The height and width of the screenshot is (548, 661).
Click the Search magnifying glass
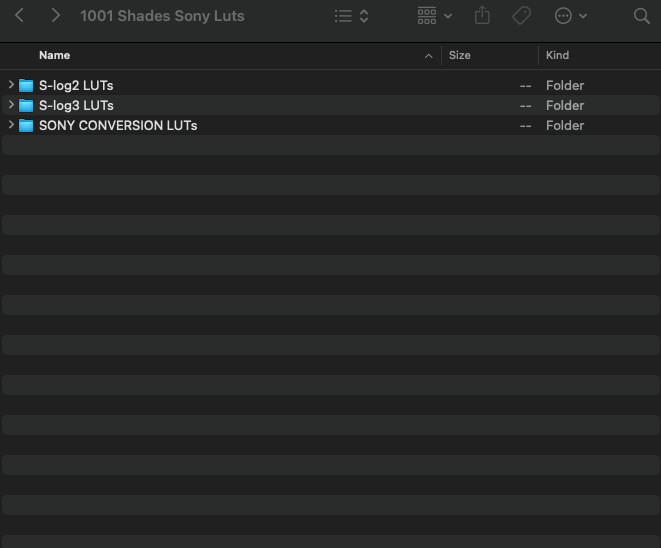(641, 16)
